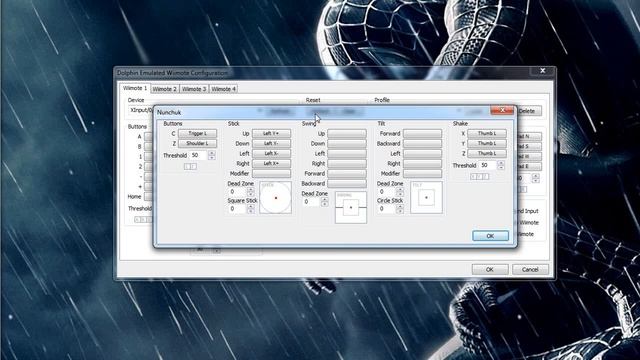Increase Tilt Dead Zone with up arrow
This screenshot has height=360, width=640.
(x=400, y=189)
